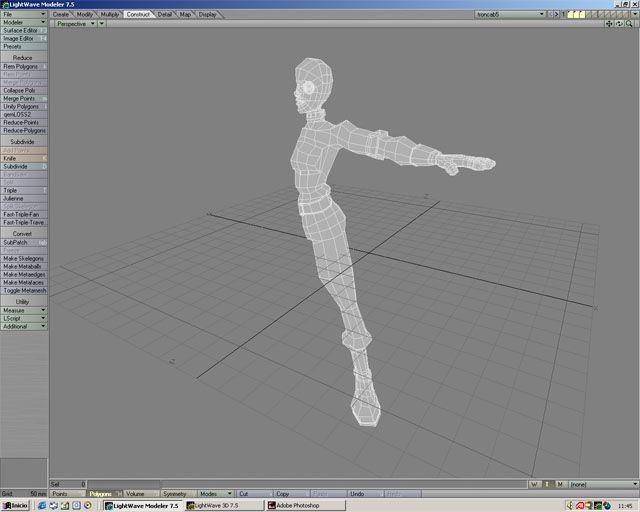Run the qemLOSS2 plugin

pyautogui.click(x=24, y=114)
